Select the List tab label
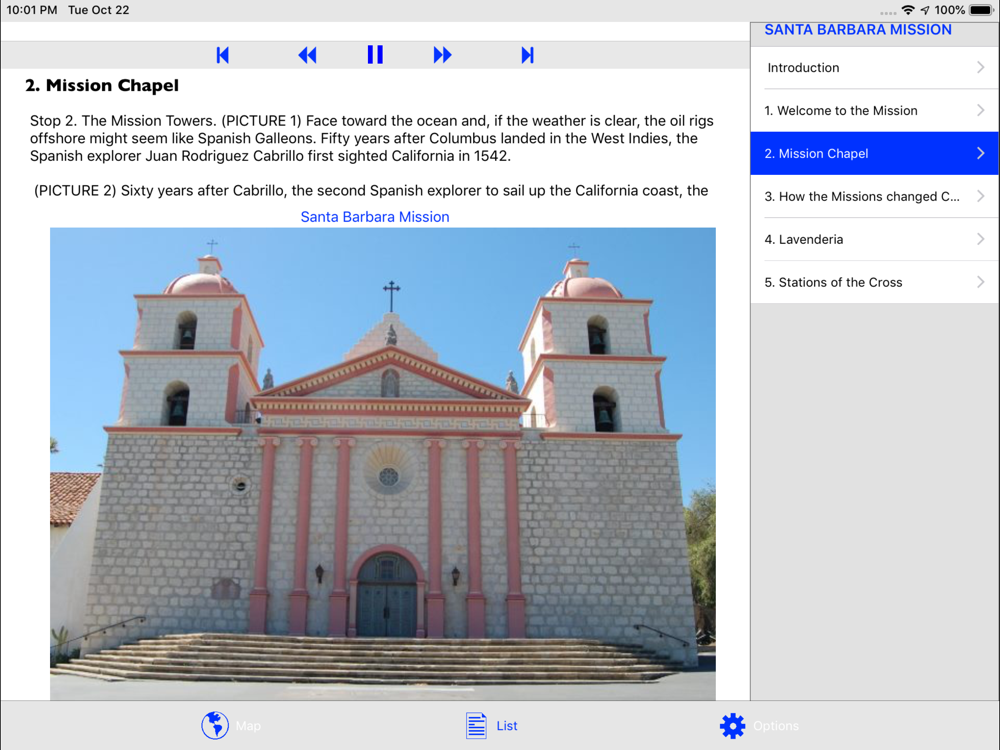This screenshot has width=1000, height=750. (x=507, y=726)
